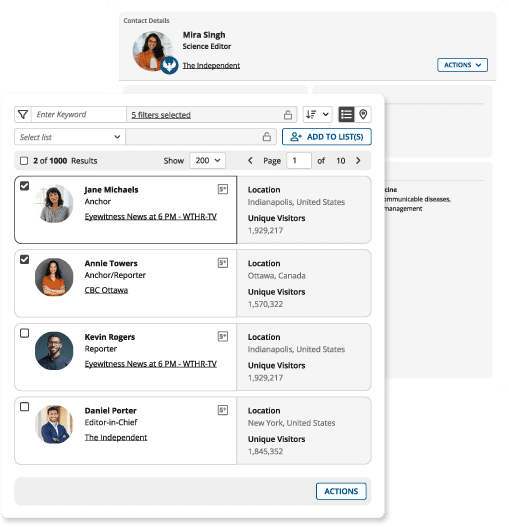
Task: Click New York, United States location text
Action: click(x=291, y=423)
